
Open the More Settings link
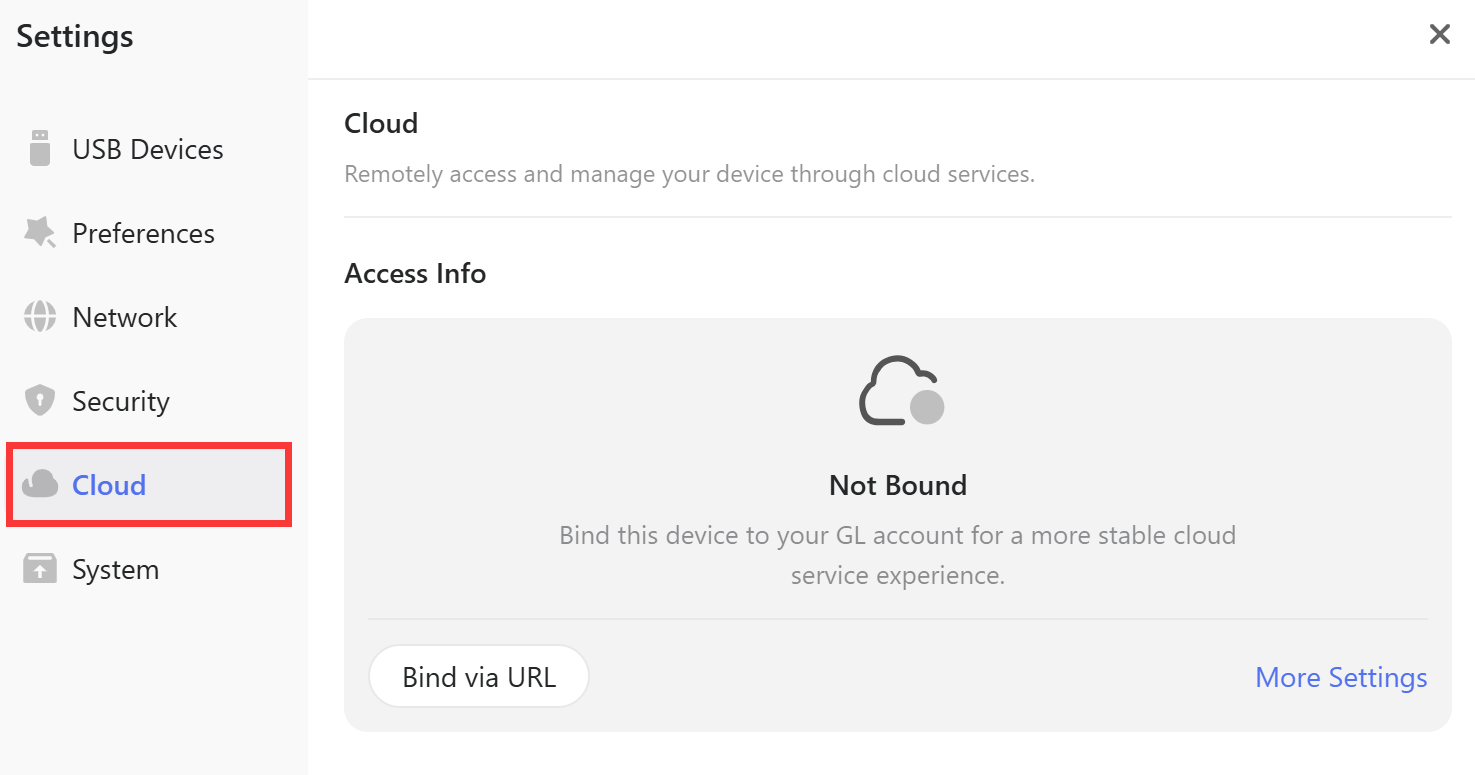point(1341,677)
